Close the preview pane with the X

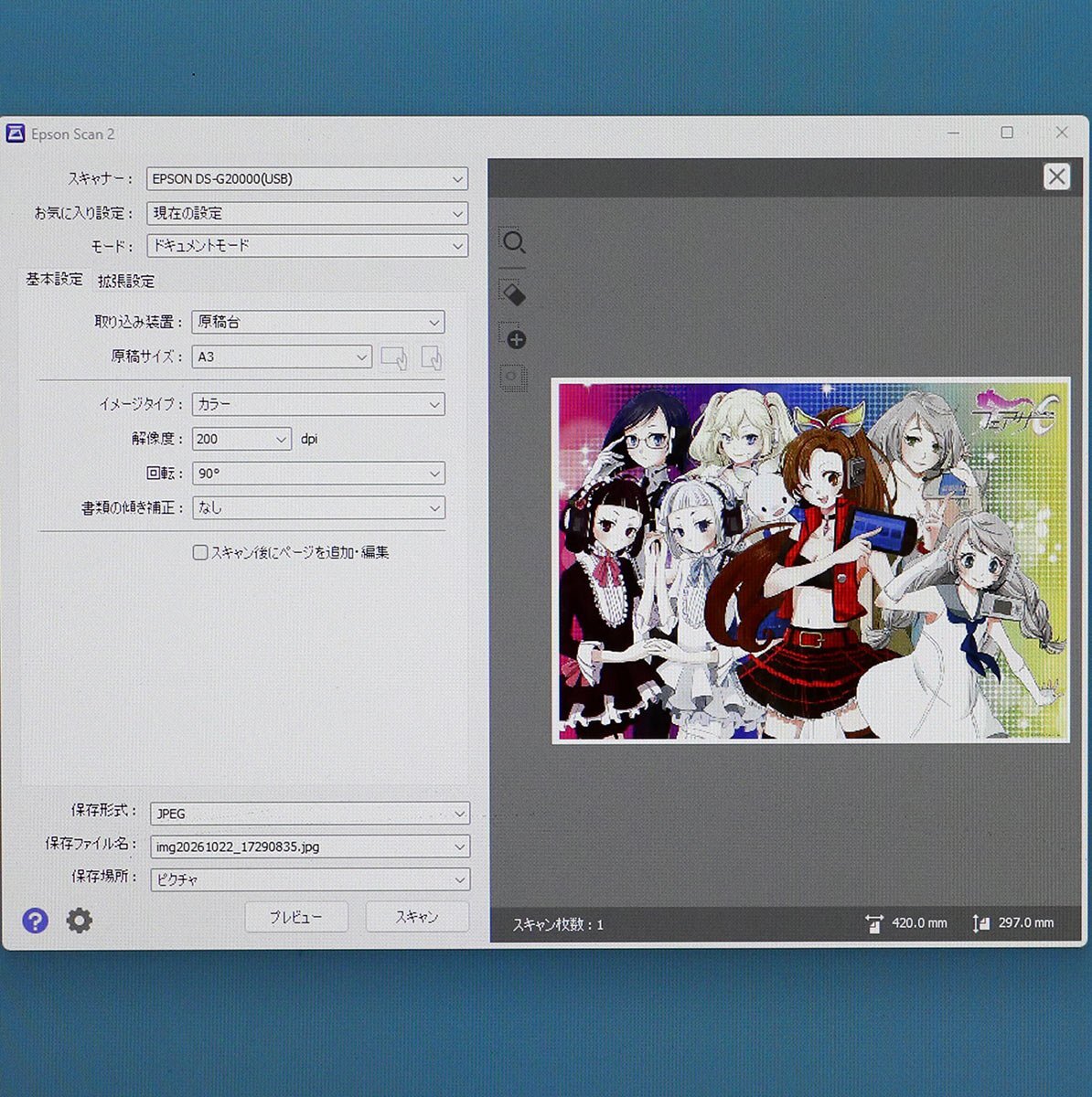pyautogui.click(x=1056, y=176)
